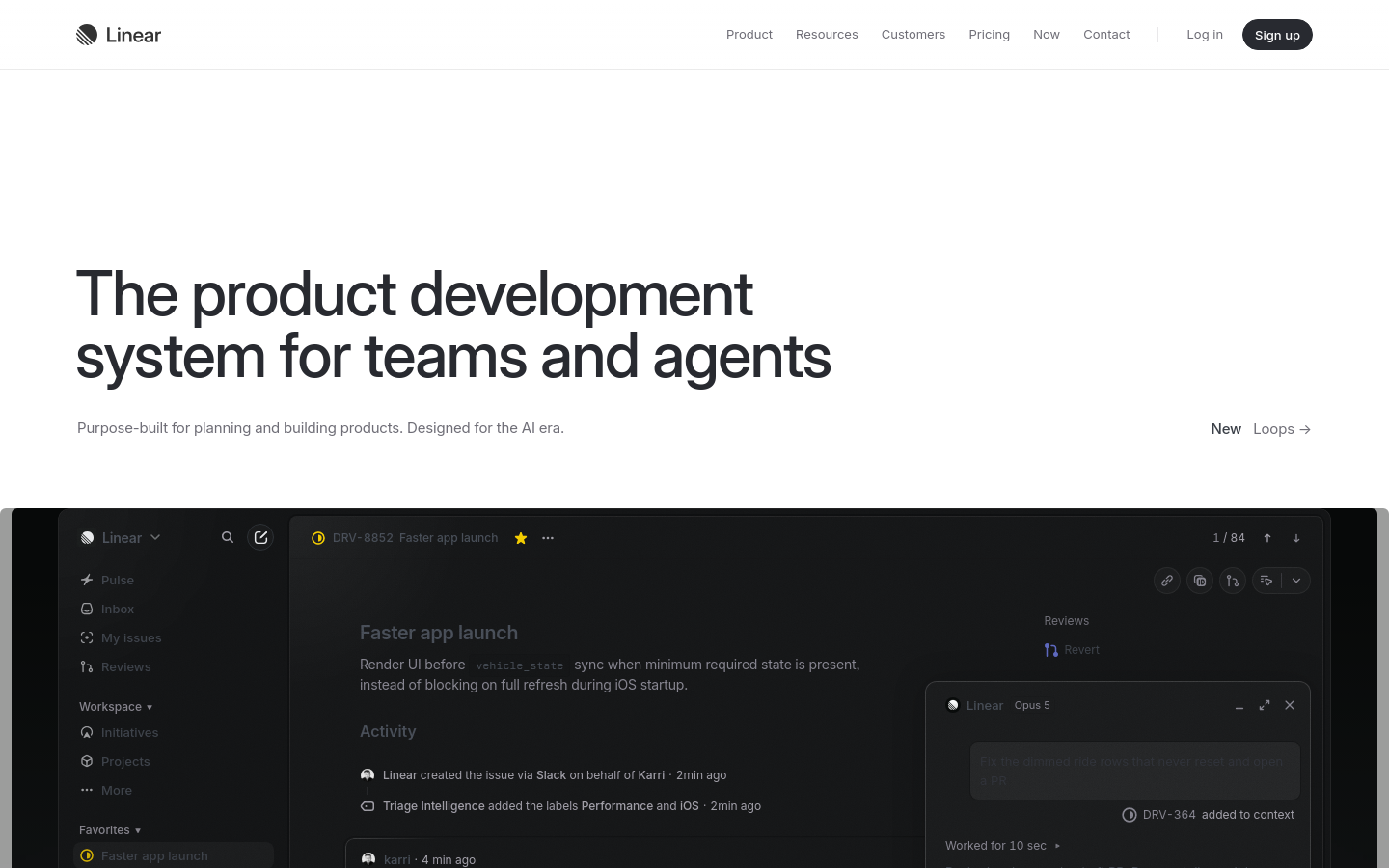This screenshot has height=868, width=1389.
Task: Click the Pulse lightning icon in sidebar
Action: 87,580
